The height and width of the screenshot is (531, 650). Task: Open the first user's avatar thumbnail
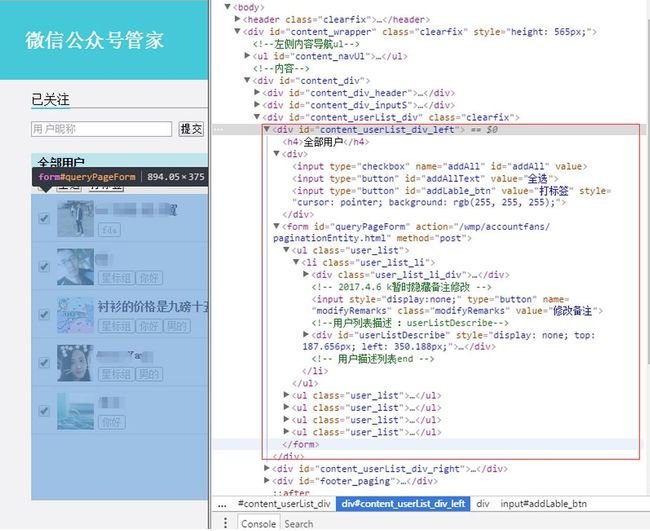[x=75, y=219]
